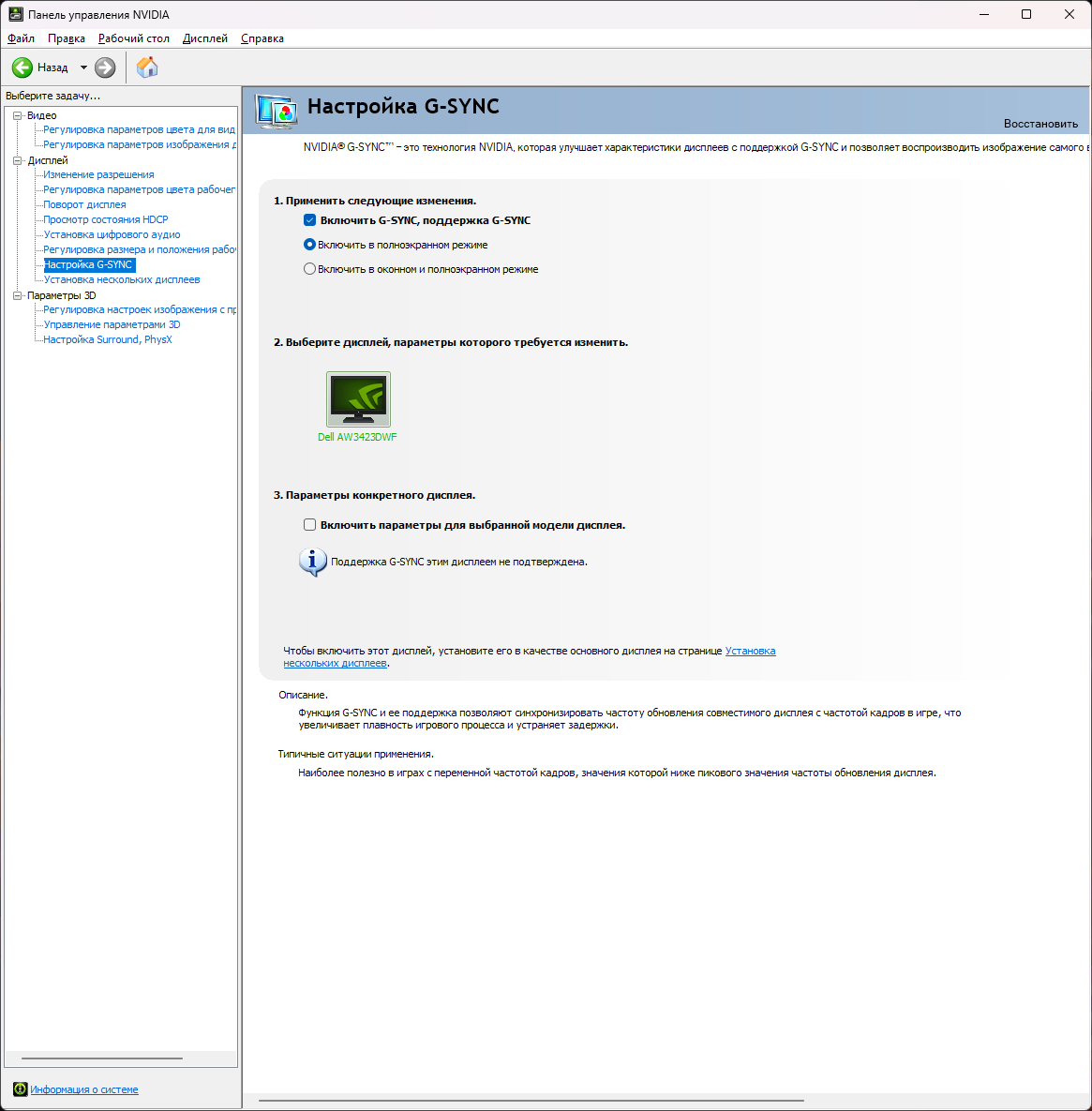The image size is (1092, 1111).
Task: Click the system information icon at bottom left
Action: (20, 1089)
